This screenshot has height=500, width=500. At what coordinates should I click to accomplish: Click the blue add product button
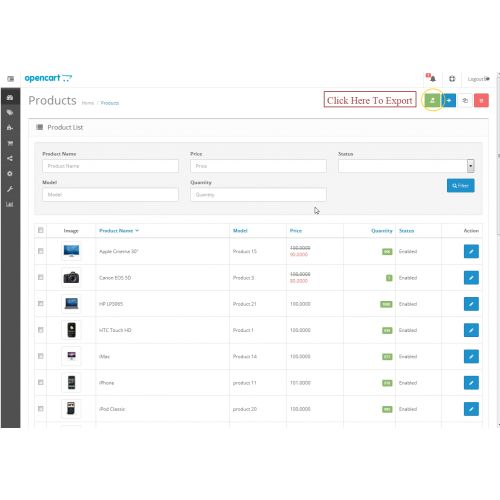tap(449, 100)
